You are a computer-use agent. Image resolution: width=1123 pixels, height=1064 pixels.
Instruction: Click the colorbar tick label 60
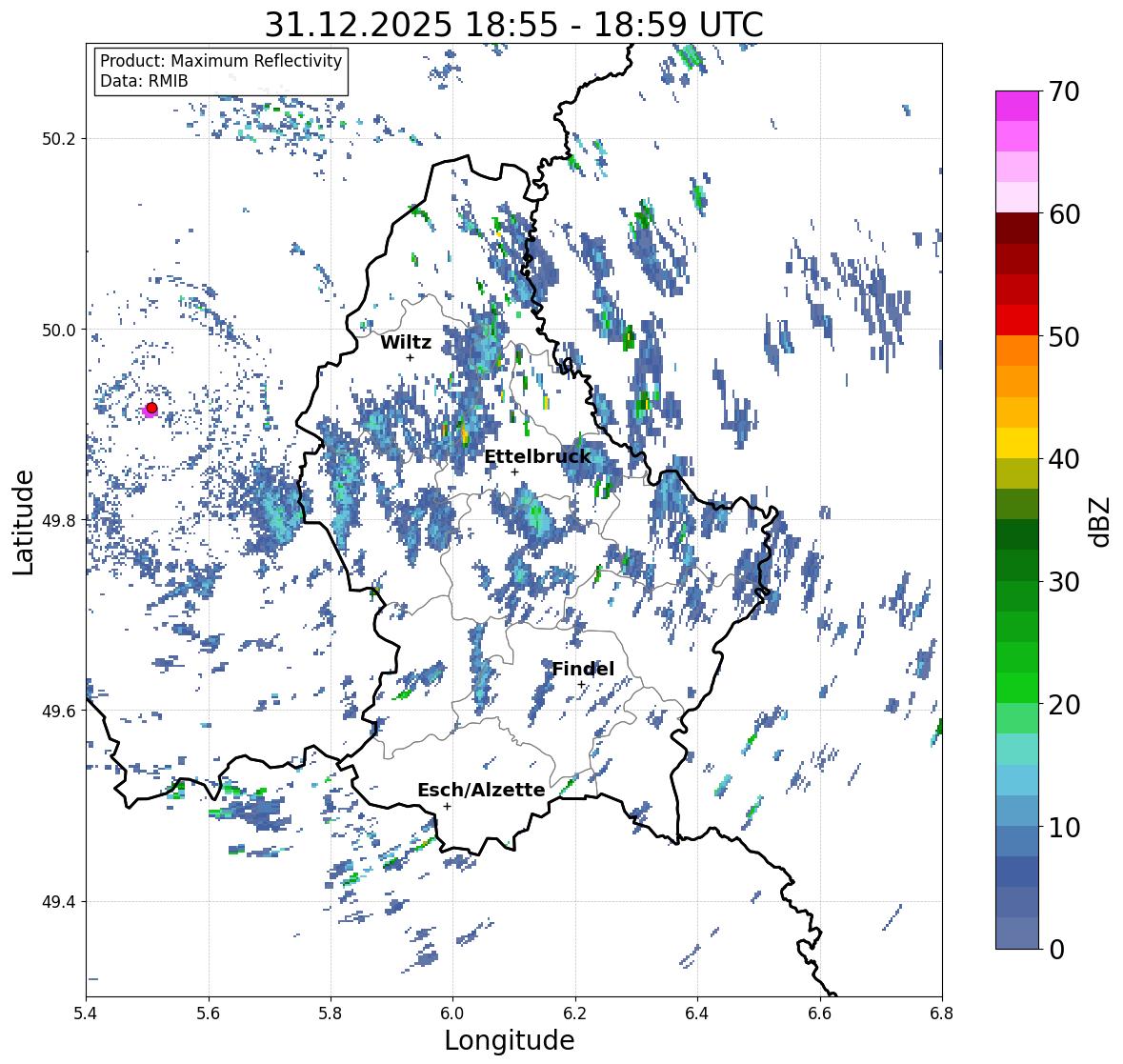1064,214
